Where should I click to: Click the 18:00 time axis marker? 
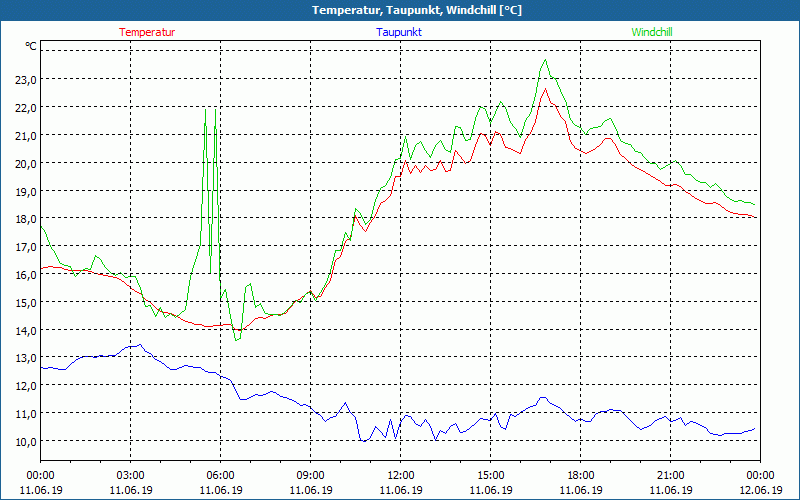[580, 475]
